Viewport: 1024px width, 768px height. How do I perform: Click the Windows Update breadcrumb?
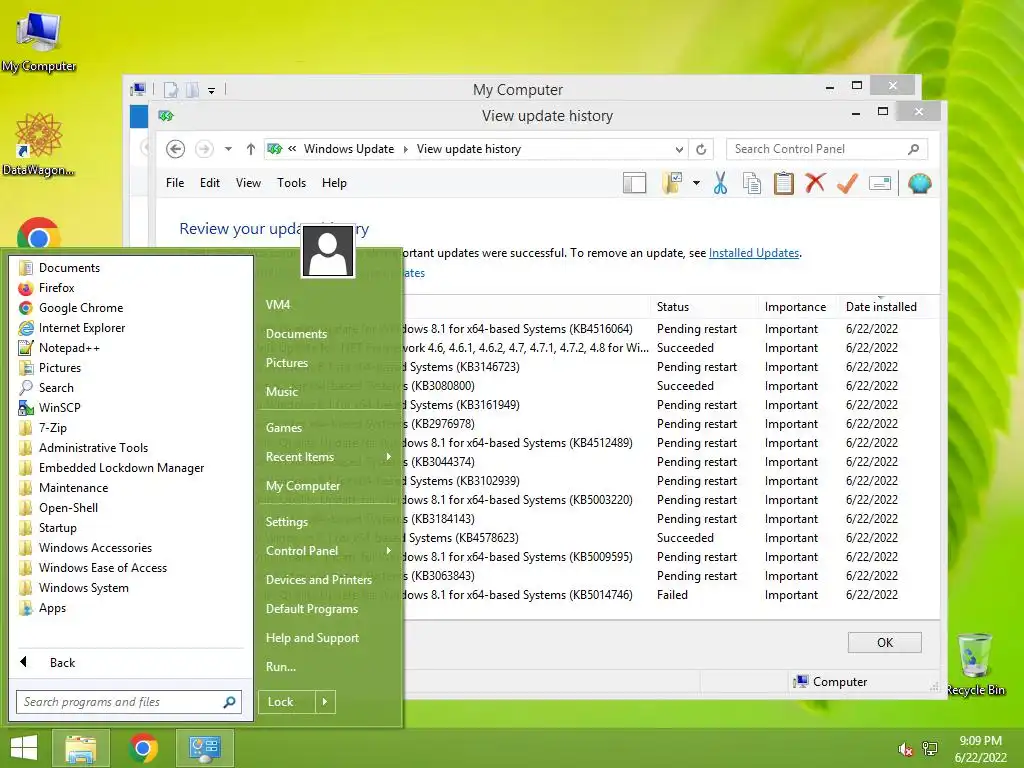(x=349, y=149)
